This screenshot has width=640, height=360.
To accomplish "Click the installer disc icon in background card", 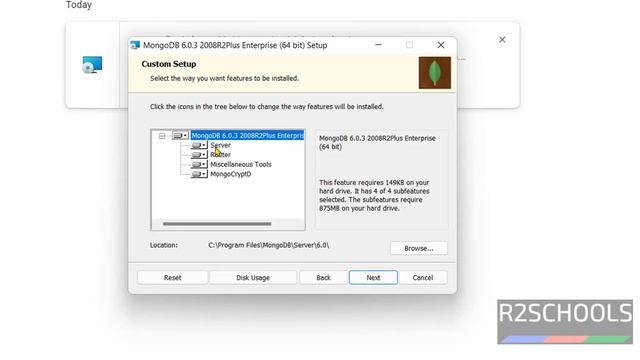I will (92, 65).
